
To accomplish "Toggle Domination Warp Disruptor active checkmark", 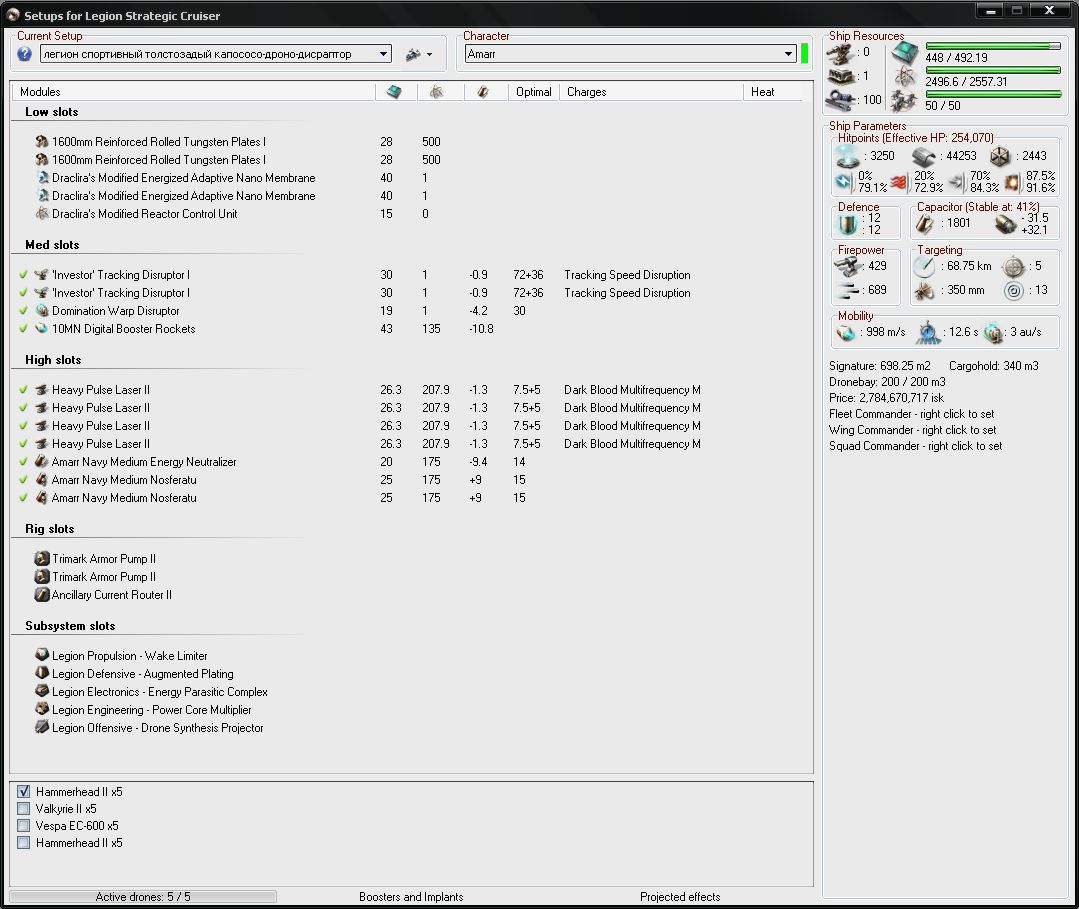I will point(23,310).
